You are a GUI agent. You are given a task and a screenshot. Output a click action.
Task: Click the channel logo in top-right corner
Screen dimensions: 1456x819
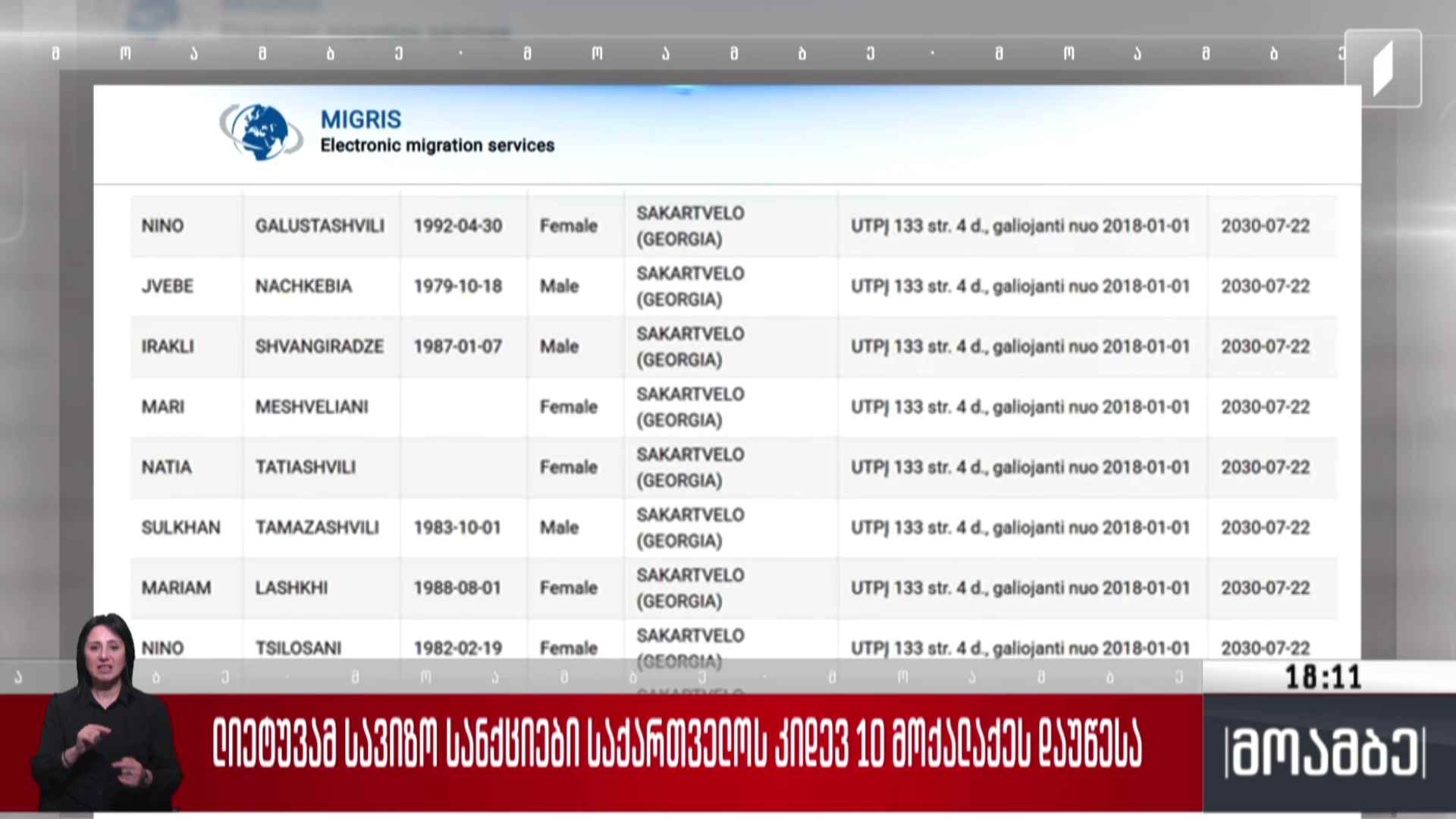(x=1382, y=68)
